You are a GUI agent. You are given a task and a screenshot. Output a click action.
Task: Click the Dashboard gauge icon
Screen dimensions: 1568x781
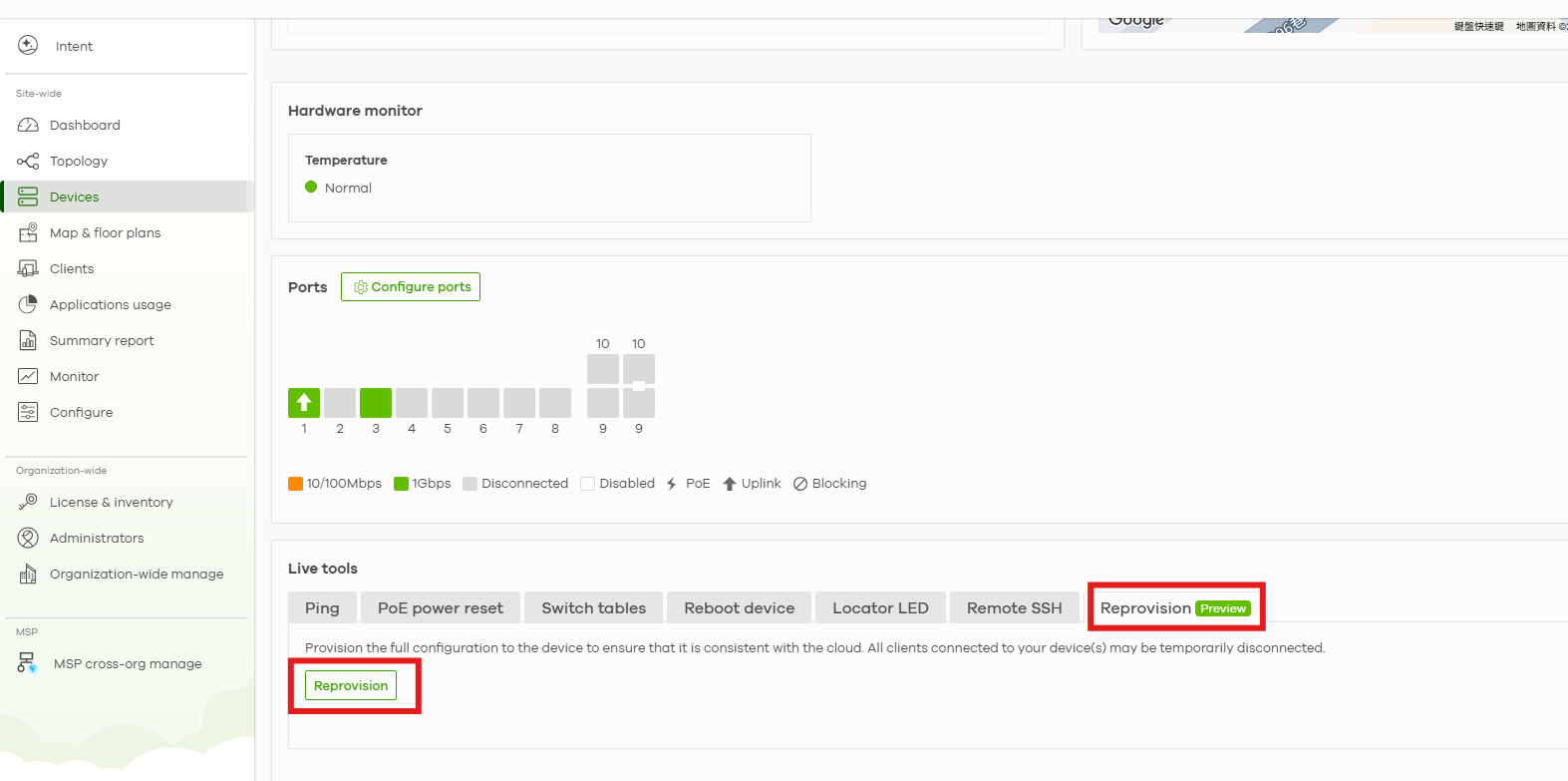pos(28,125)
